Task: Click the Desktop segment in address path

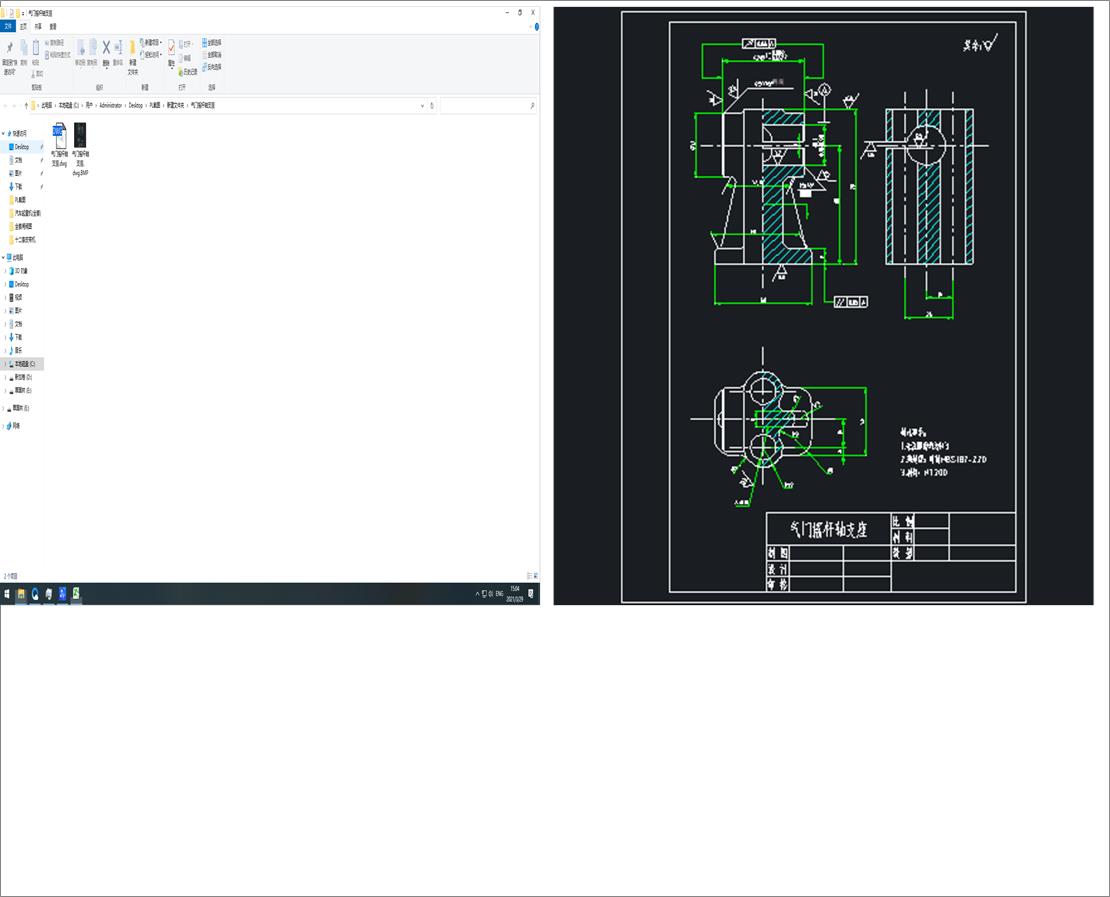Action: click(135, 105)
